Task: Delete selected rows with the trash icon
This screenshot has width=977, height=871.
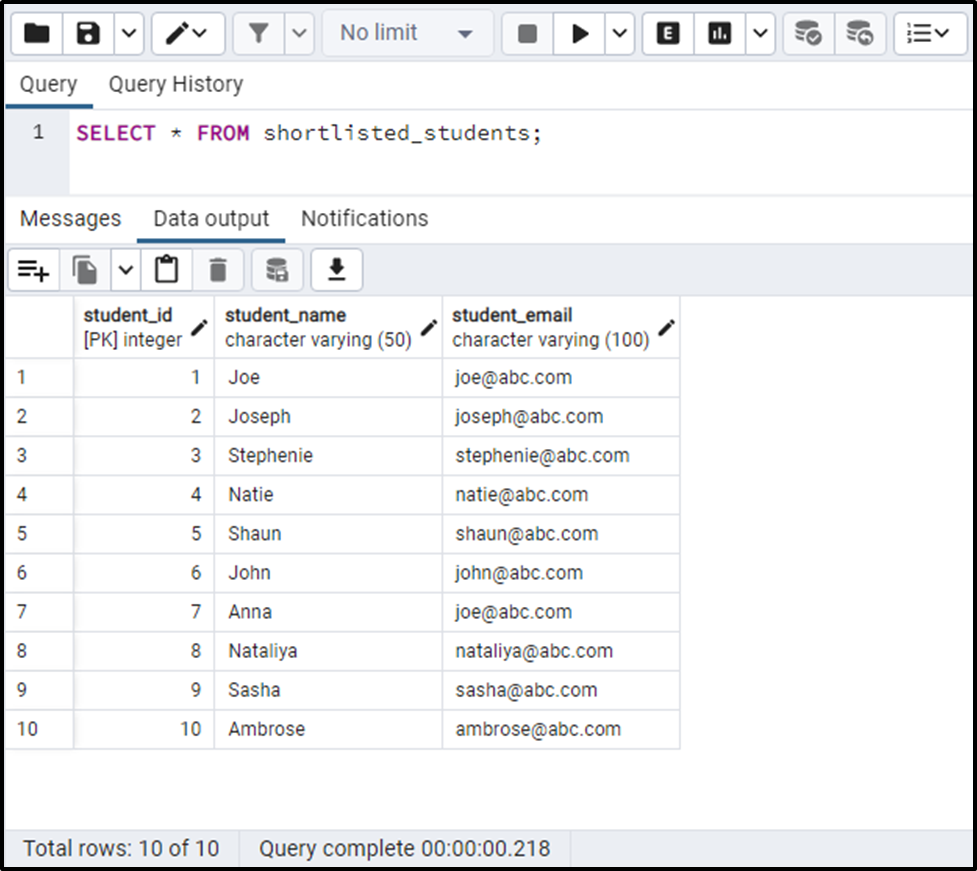Action: click(218, 269)
